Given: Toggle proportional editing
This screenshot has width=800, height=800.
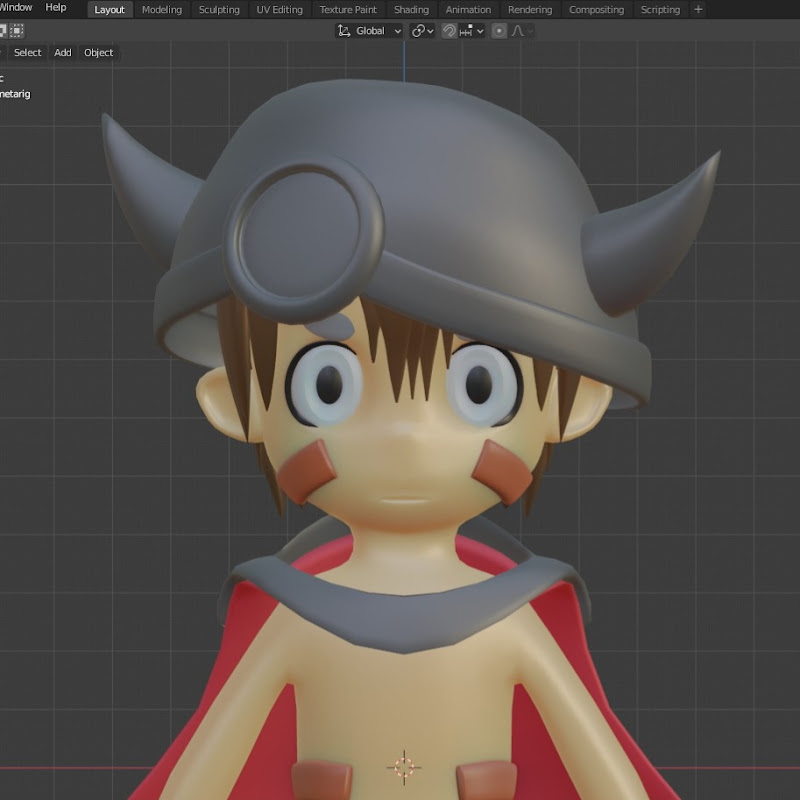Looking at the screenshot, I should point(499,31).
